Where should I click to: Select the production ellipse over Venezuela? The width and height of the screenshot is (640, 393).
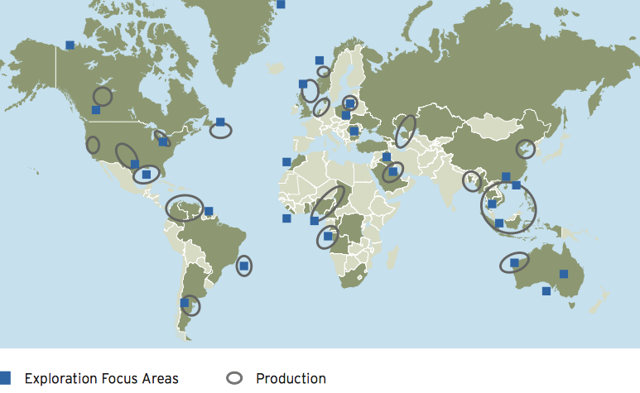[184, 208]
